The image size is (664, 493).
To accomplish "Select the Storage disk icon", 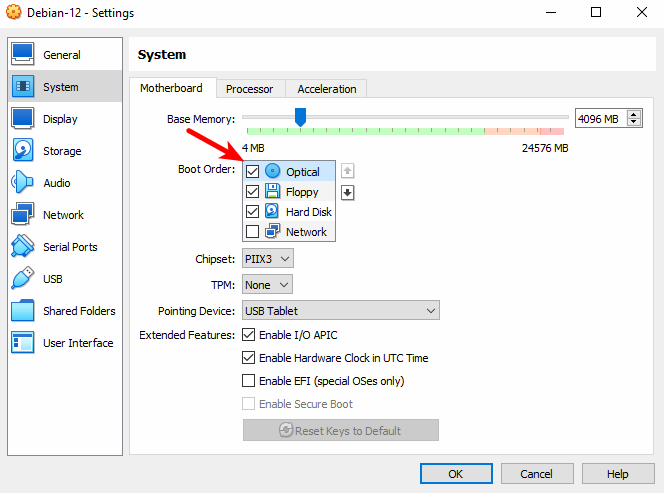I will 23,151.
